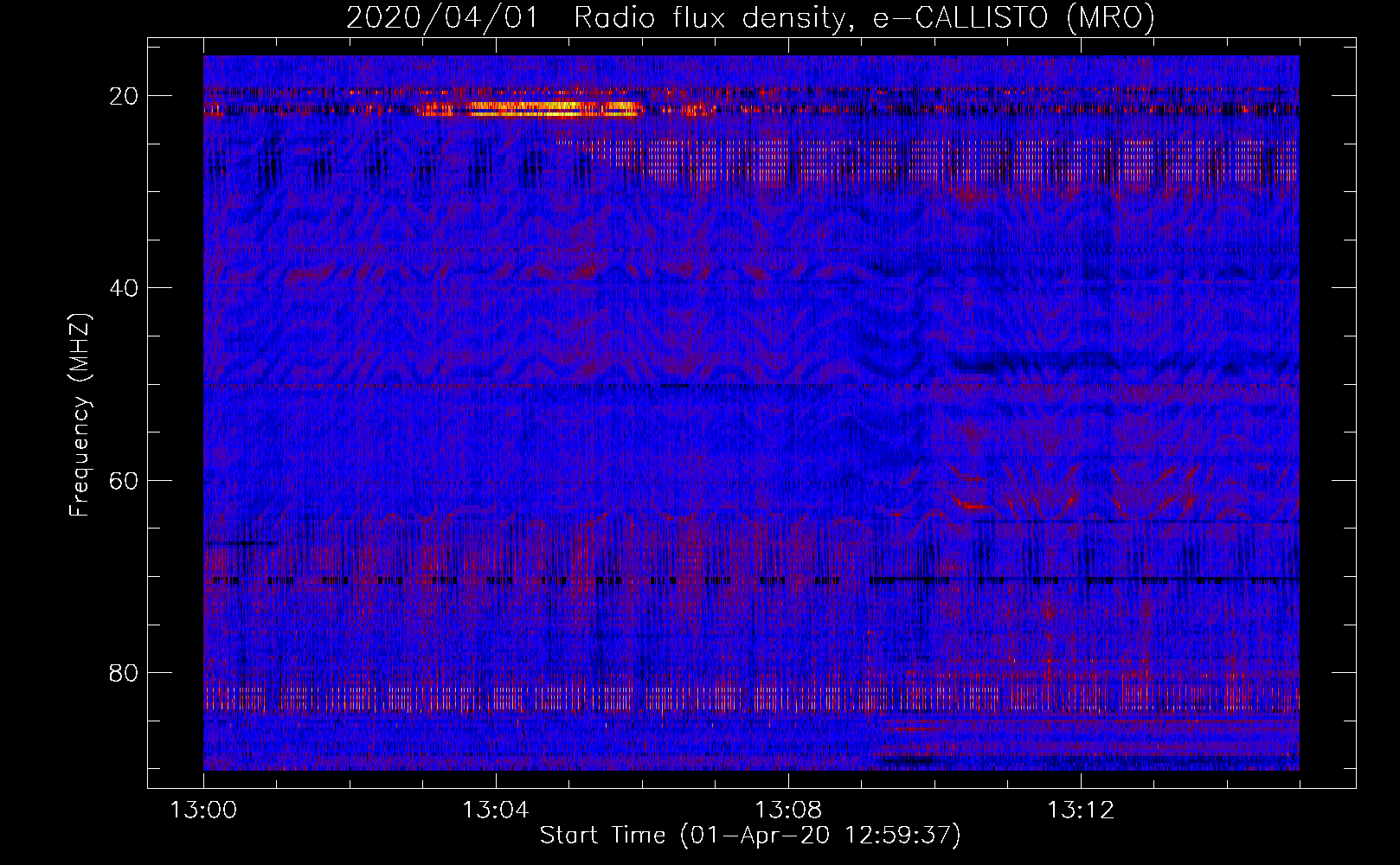
Task: Click the '13:12' time tick label
Action: pos(1080,811)
